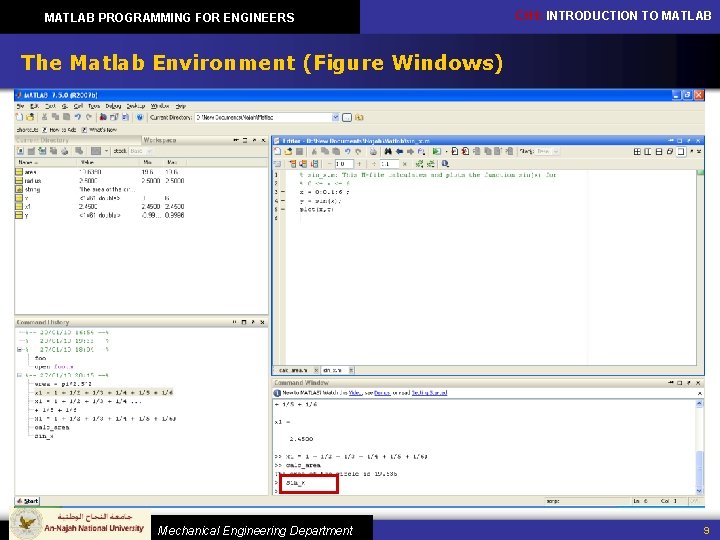This screenshot has height=540, width=720.
Task: Click the Cut icon in main MATLAB toolbar
Action: pos(45,118)
